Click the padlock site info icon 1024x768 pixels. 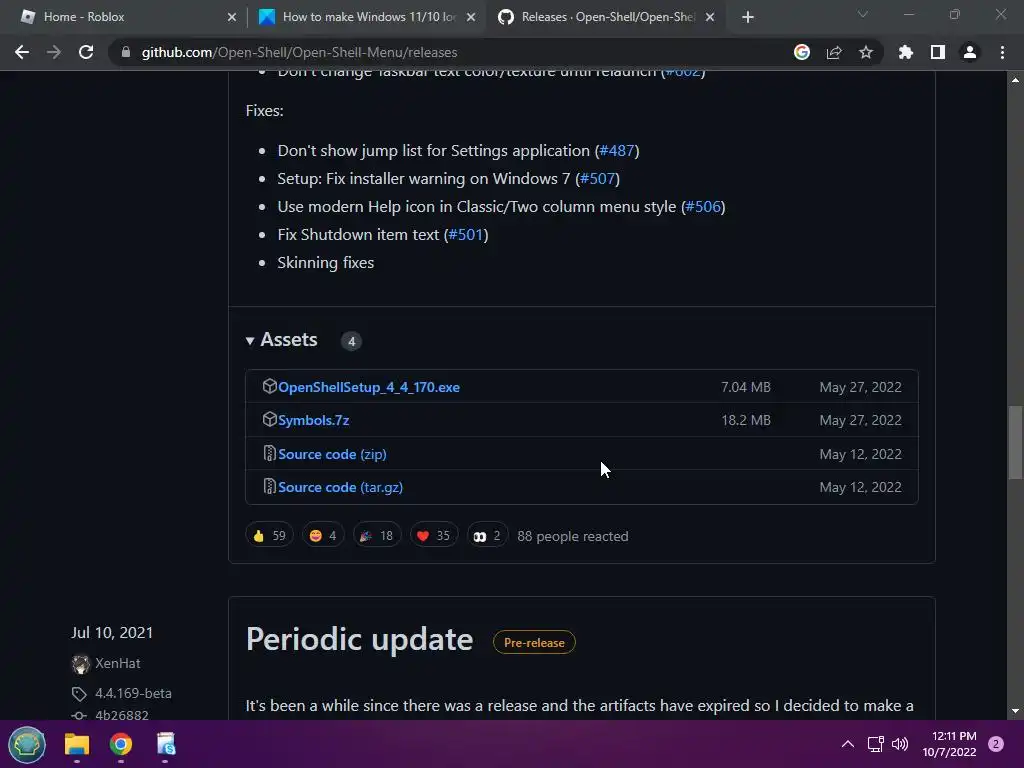coord(126,52)
